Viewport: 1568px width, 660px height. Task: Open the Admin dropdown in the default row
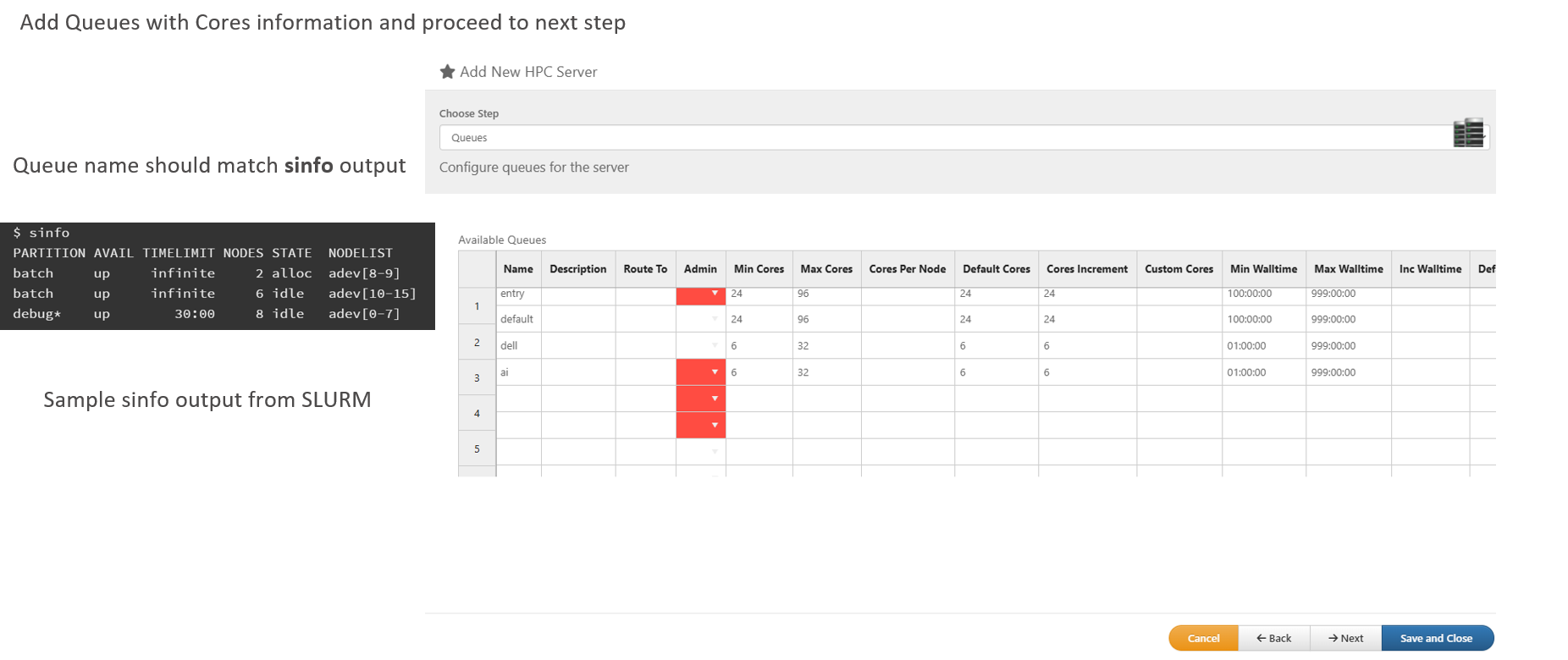(714, 320)
